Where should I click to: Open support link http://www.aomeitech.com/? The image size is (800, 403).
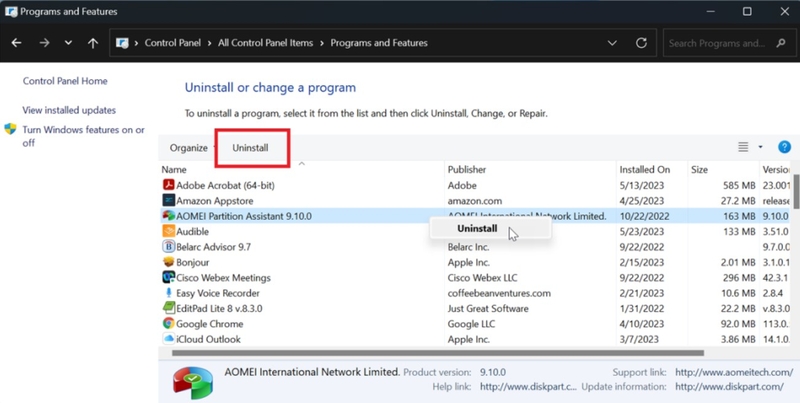(734, 372)
